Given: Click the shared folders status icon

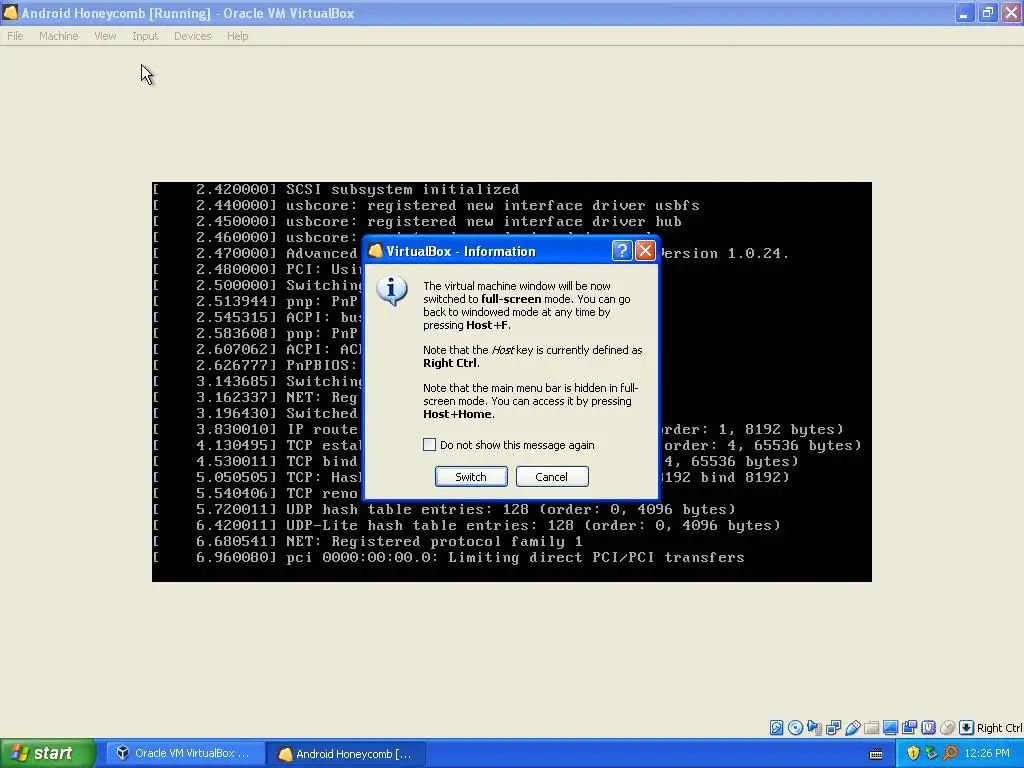Looking at the screenshot, I should point(871,728).
